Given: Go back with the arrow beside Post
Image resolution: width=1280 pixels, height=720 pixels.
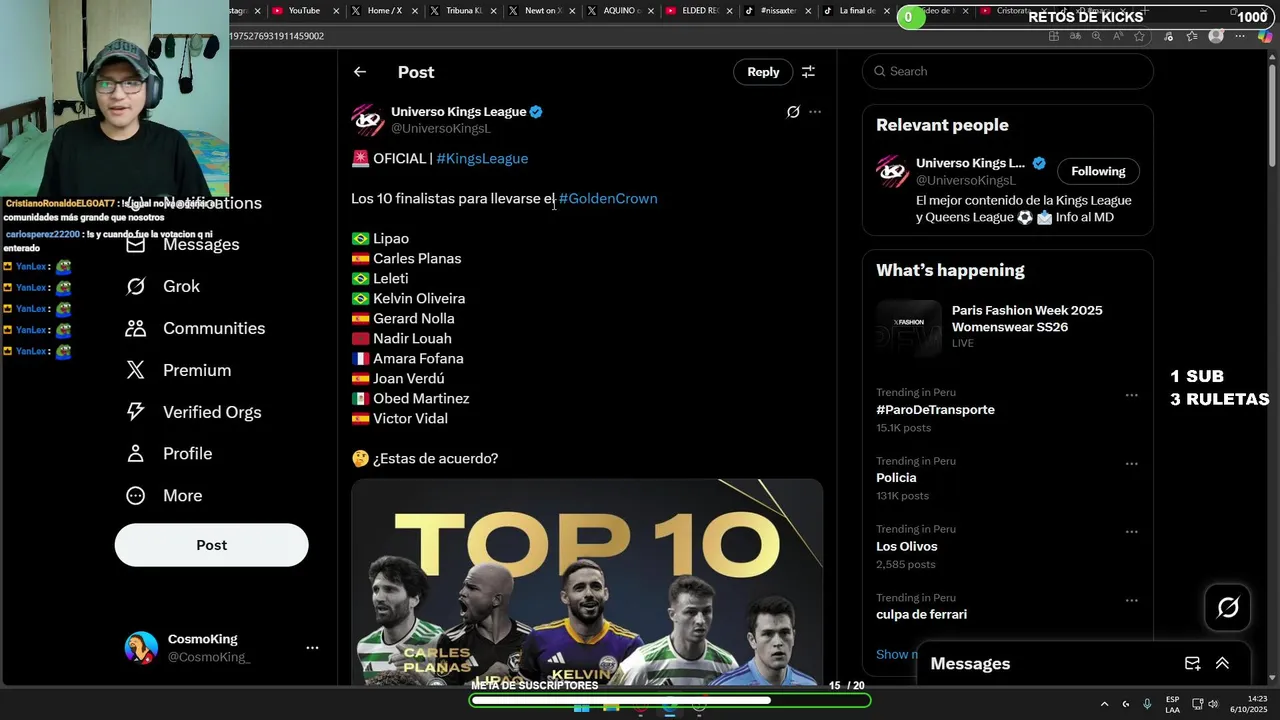Looking at the screenshot, I should pos(360,72).
